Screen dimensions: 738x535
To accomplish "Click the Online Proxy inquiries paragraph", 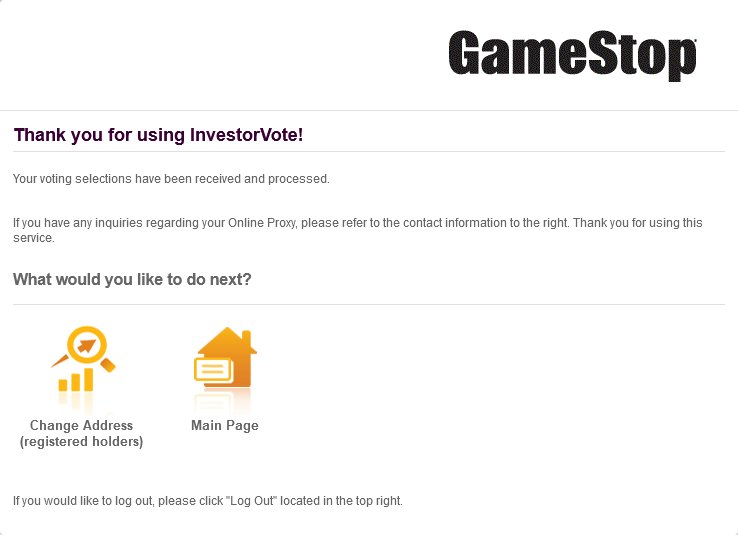I will pos(358,230).
